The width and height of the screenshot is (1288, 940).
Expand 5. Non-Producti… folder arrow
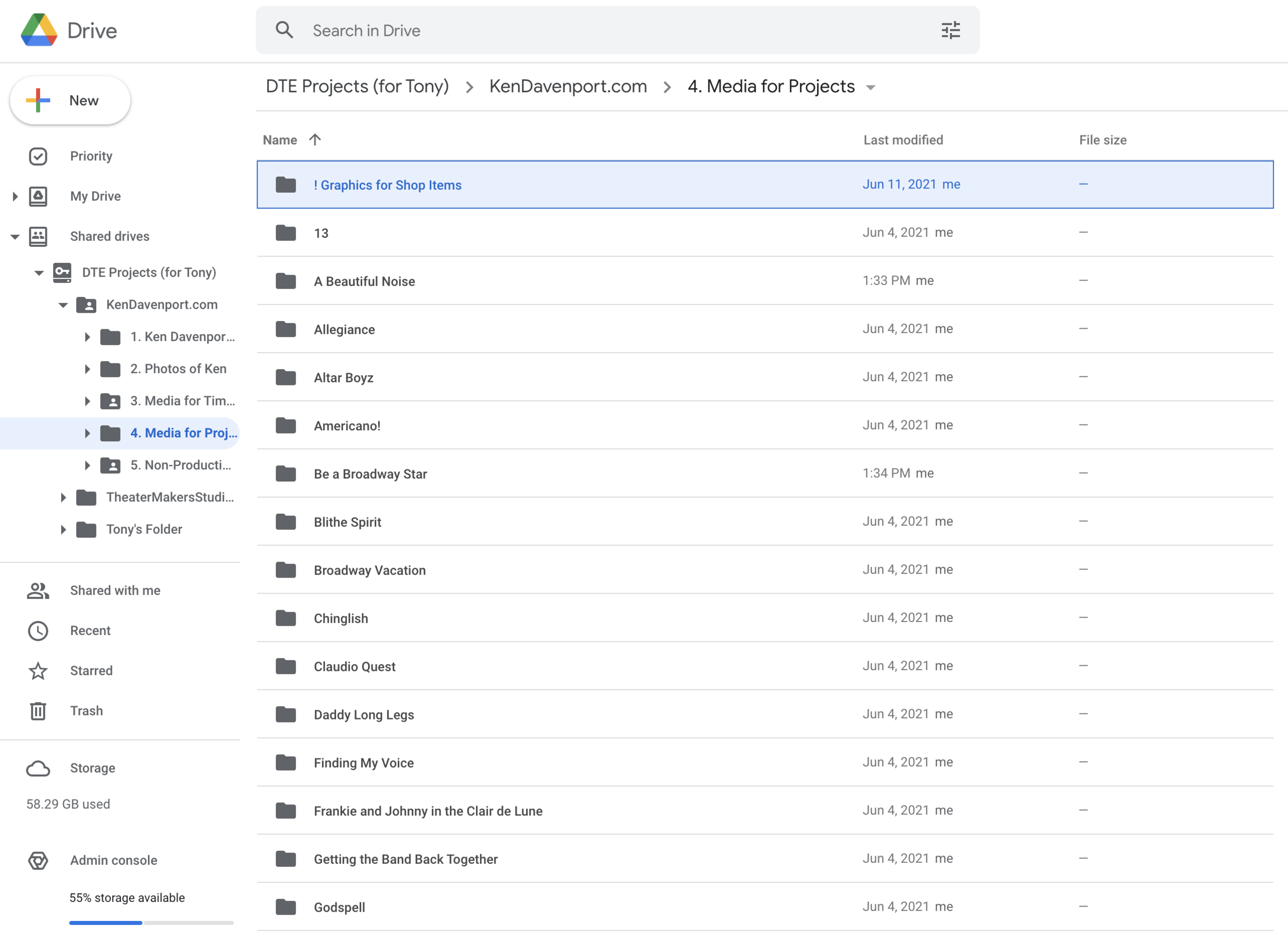click(x=87, y=465)
